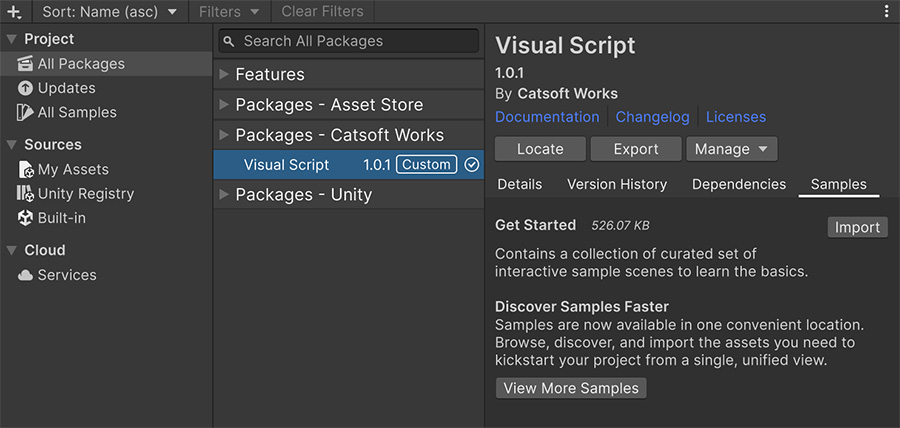Collapse the Project section
The height and width of the screenshot is (428, 900).
tap(11, 40)
